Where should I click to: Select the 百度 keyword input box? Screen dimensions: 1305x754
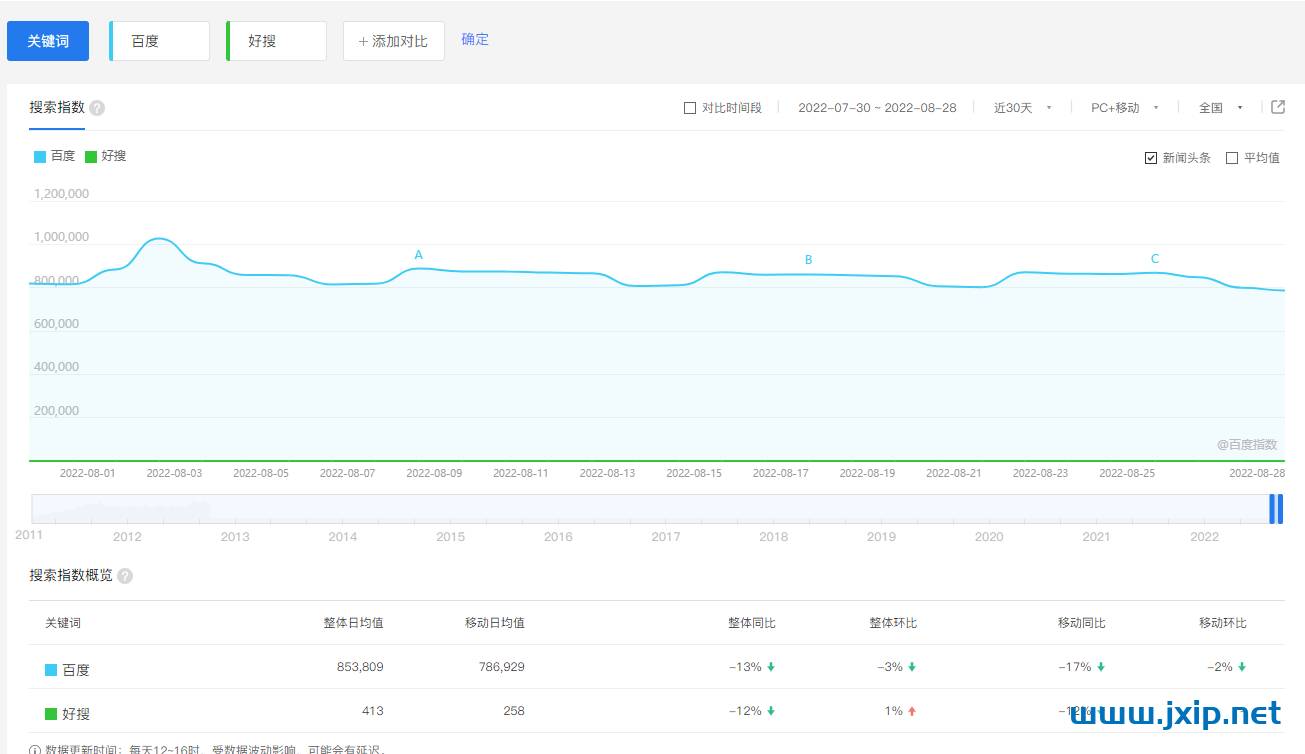click(160, 41)
